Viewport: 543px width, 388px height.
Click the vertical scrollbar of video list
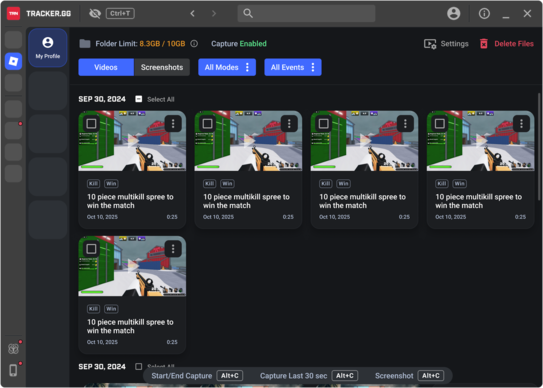(540, 146)
